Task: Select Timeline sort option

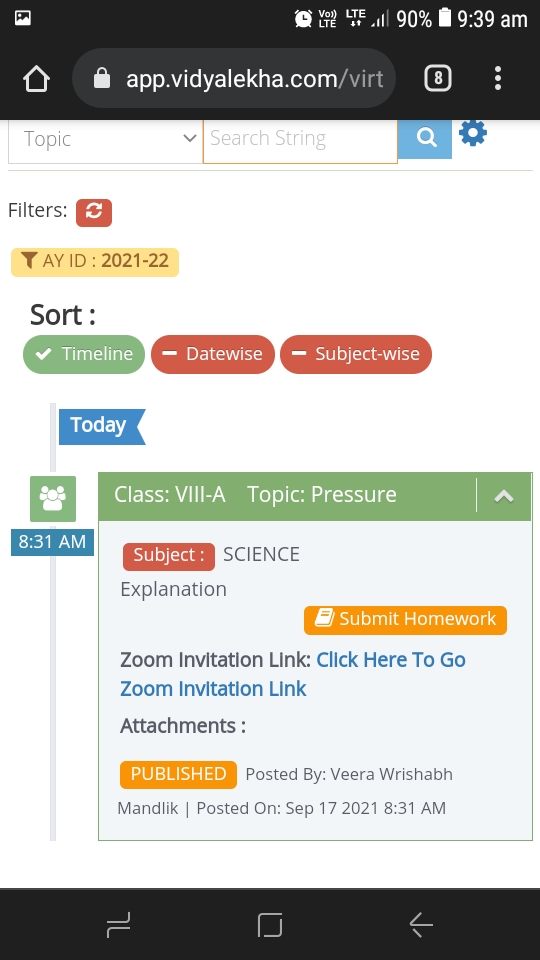Action: (84, 354)
